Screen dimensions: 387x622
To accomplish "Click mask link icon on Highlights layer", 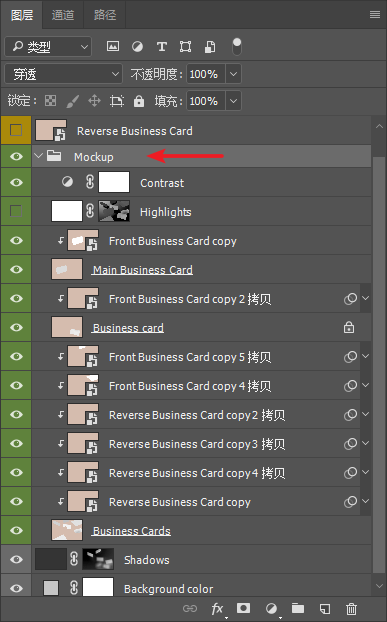I will coord(90,211).
